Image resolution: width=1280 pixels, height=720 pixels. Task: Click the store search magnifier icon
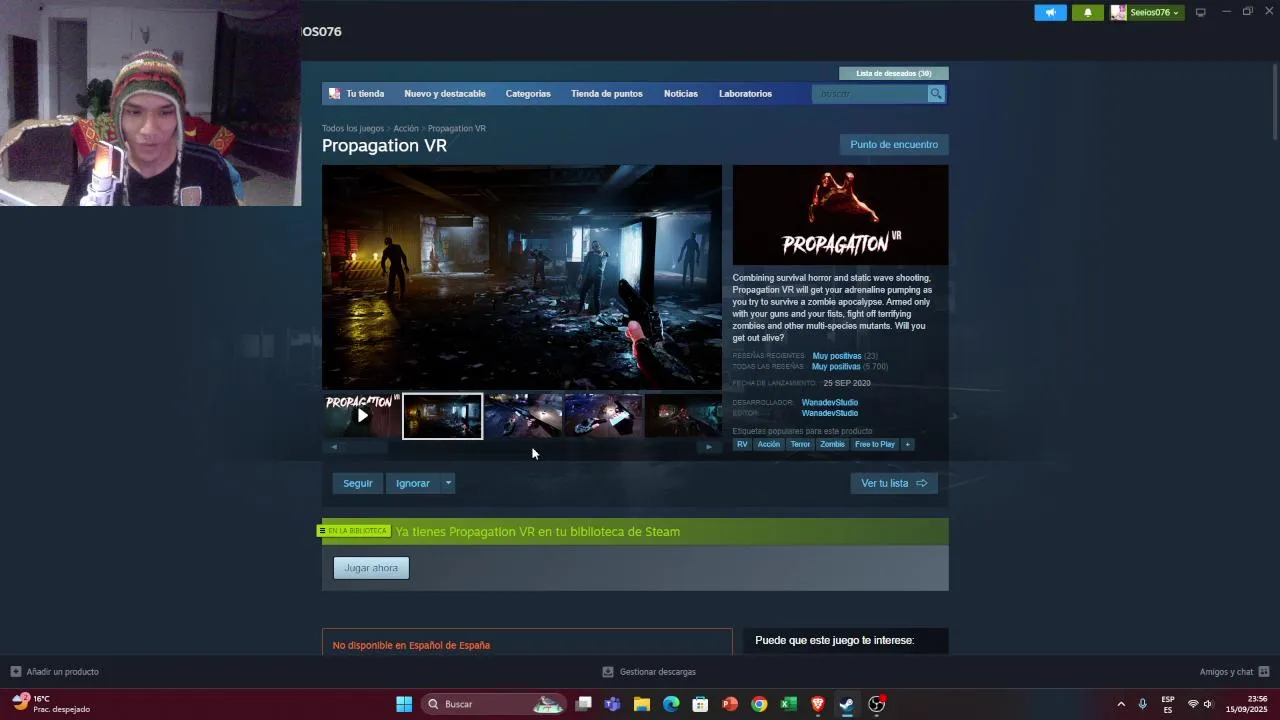coord(936,93)
